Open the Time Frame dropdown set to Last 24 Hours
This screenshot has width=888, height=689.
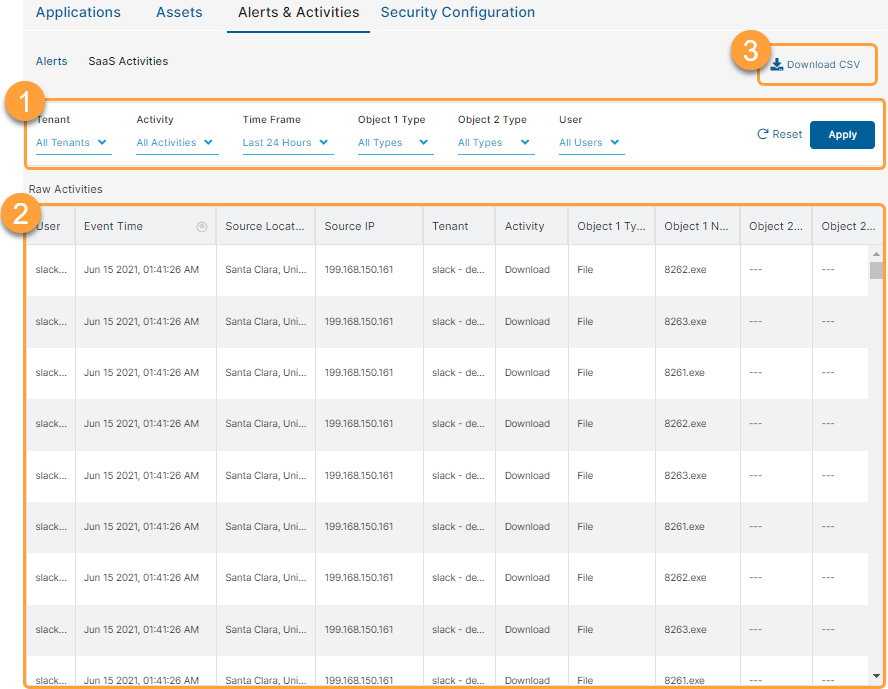coord(289,142)
